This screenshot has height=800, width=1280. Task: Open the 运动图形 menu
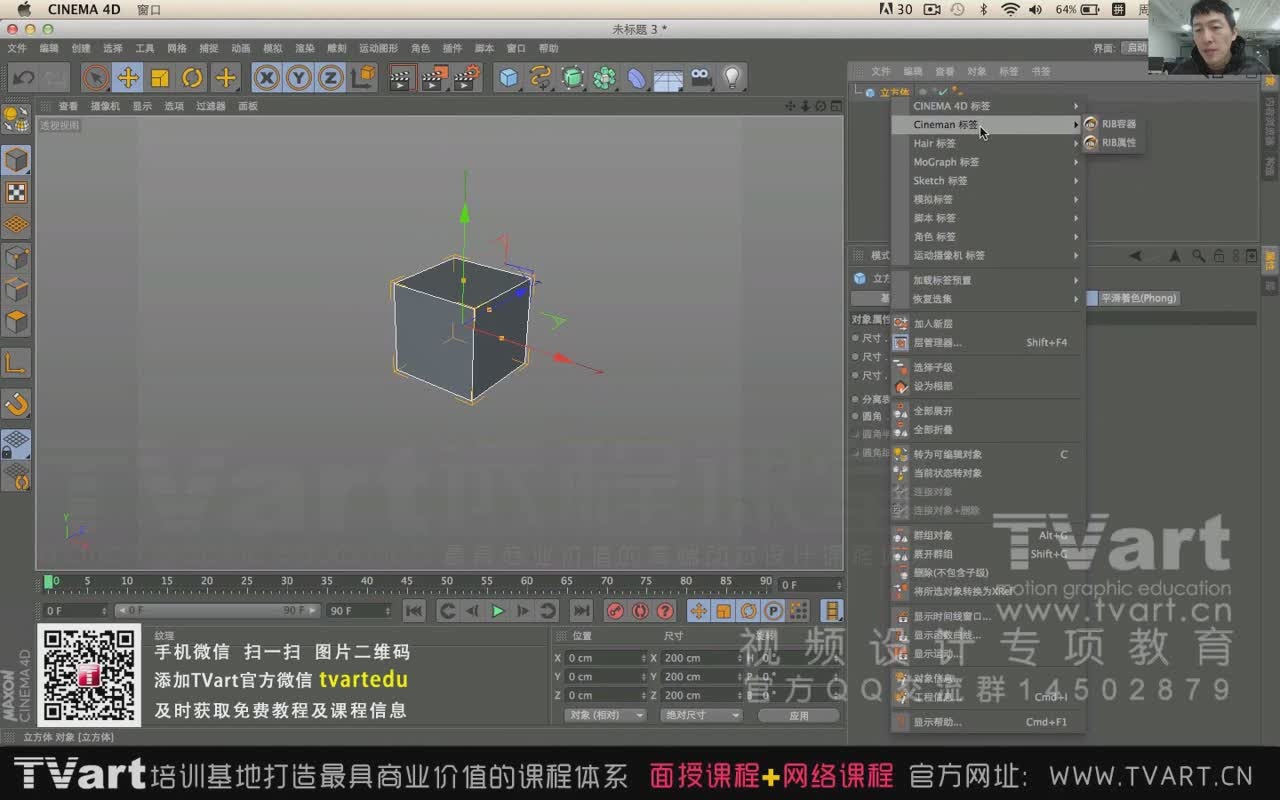[378, 48]
